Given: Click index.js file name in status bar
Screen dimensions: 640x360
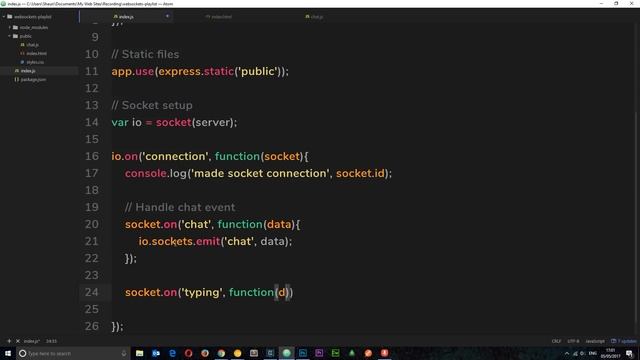Looking at the screenshot, I should tap(31, 341).
